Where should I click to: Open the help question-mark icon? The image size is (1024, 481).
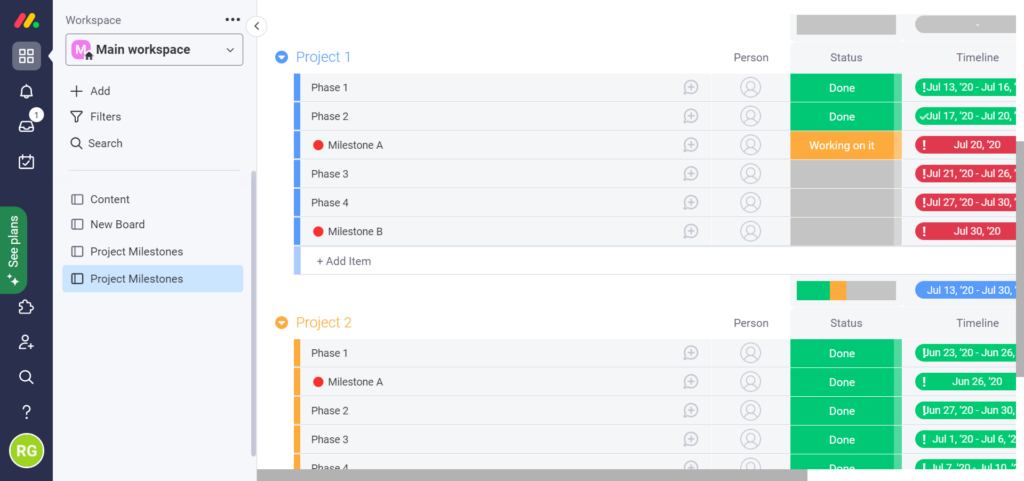click(x=26, y=412)
